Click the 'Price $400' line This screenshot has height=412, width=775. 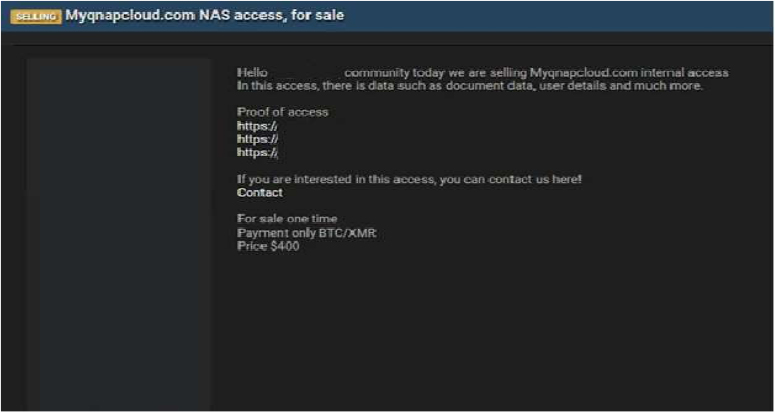(x=268, y=246)
